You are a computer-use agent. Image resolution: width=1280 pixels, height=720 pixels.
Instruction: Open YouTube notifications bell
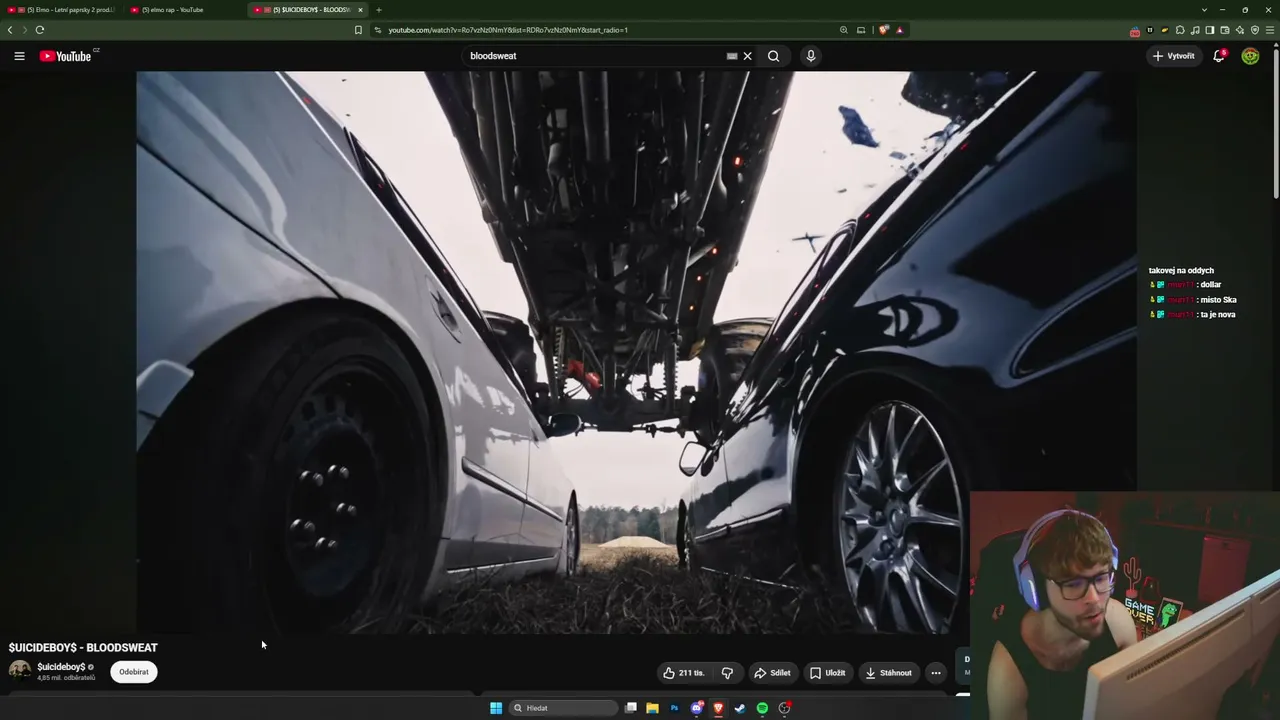click(x=1219, y=56)
